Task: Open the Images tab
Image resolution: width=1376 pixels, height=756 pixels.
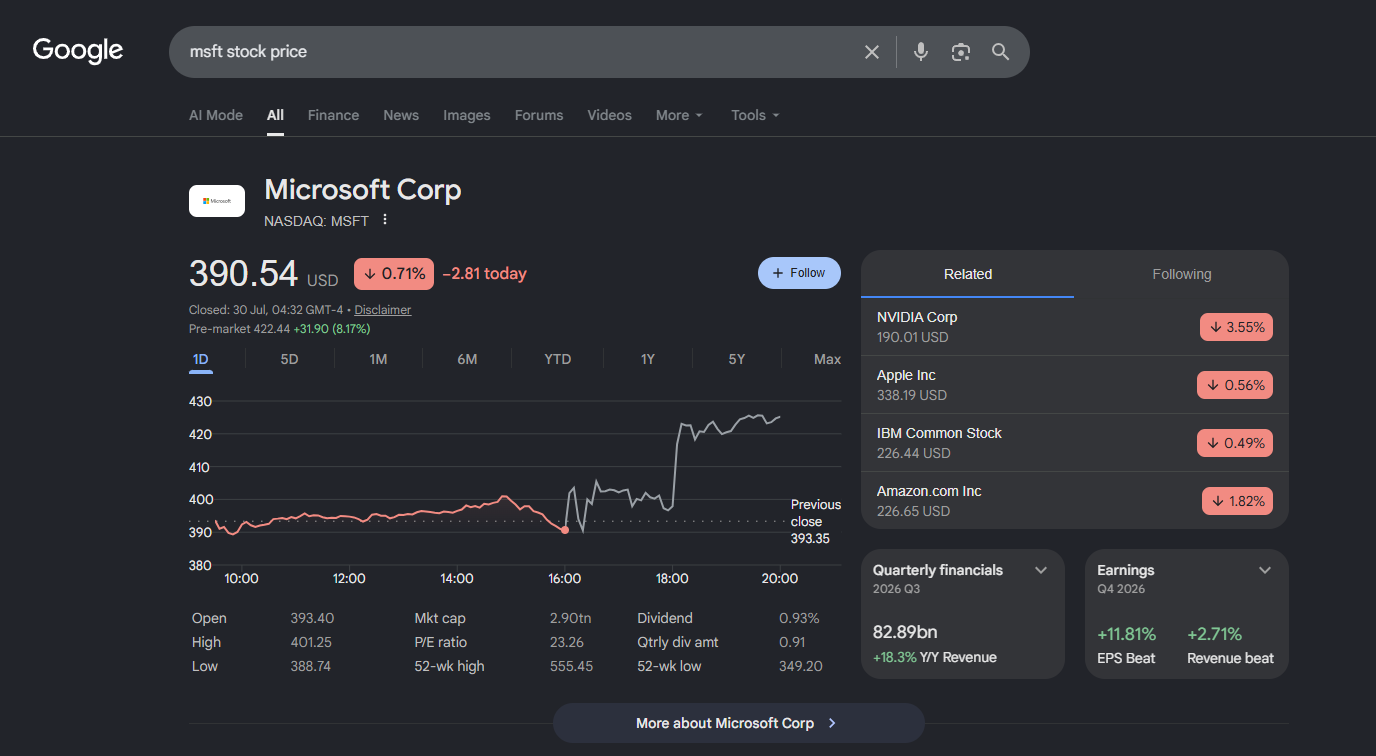Action: (x=467, y=115)
